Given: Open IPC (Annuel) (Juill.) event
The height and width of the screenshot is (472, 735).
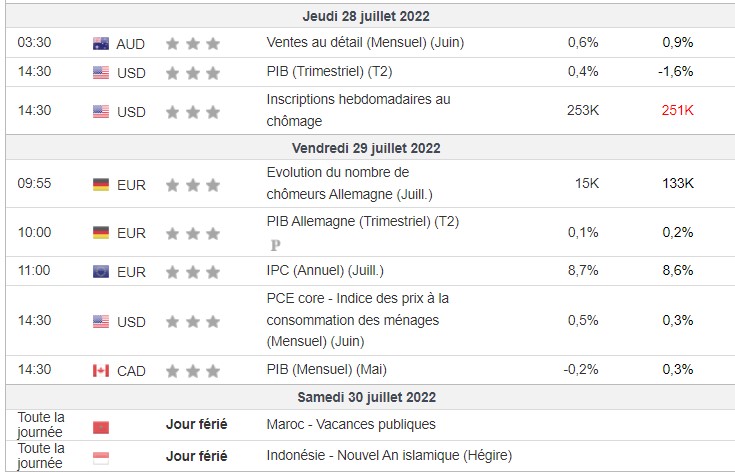Looking at the screenshot, I should [325, 270].
